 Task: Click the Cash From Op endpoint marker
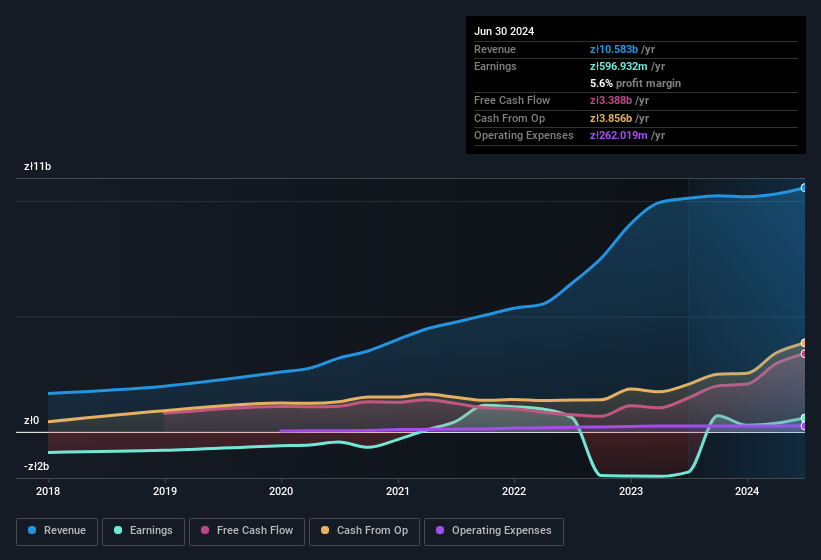tap(804, 343)
